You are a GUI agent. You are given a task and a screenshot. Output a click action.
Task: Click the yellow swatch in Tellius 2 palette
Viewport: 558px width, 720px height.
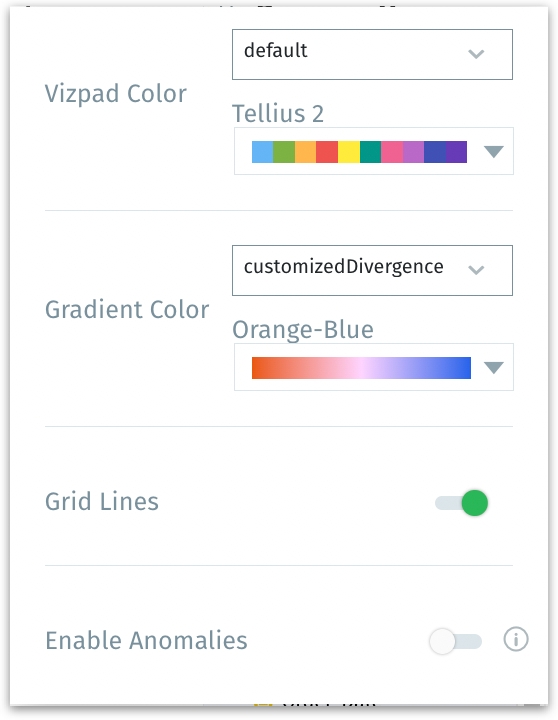tap(349, 152)
